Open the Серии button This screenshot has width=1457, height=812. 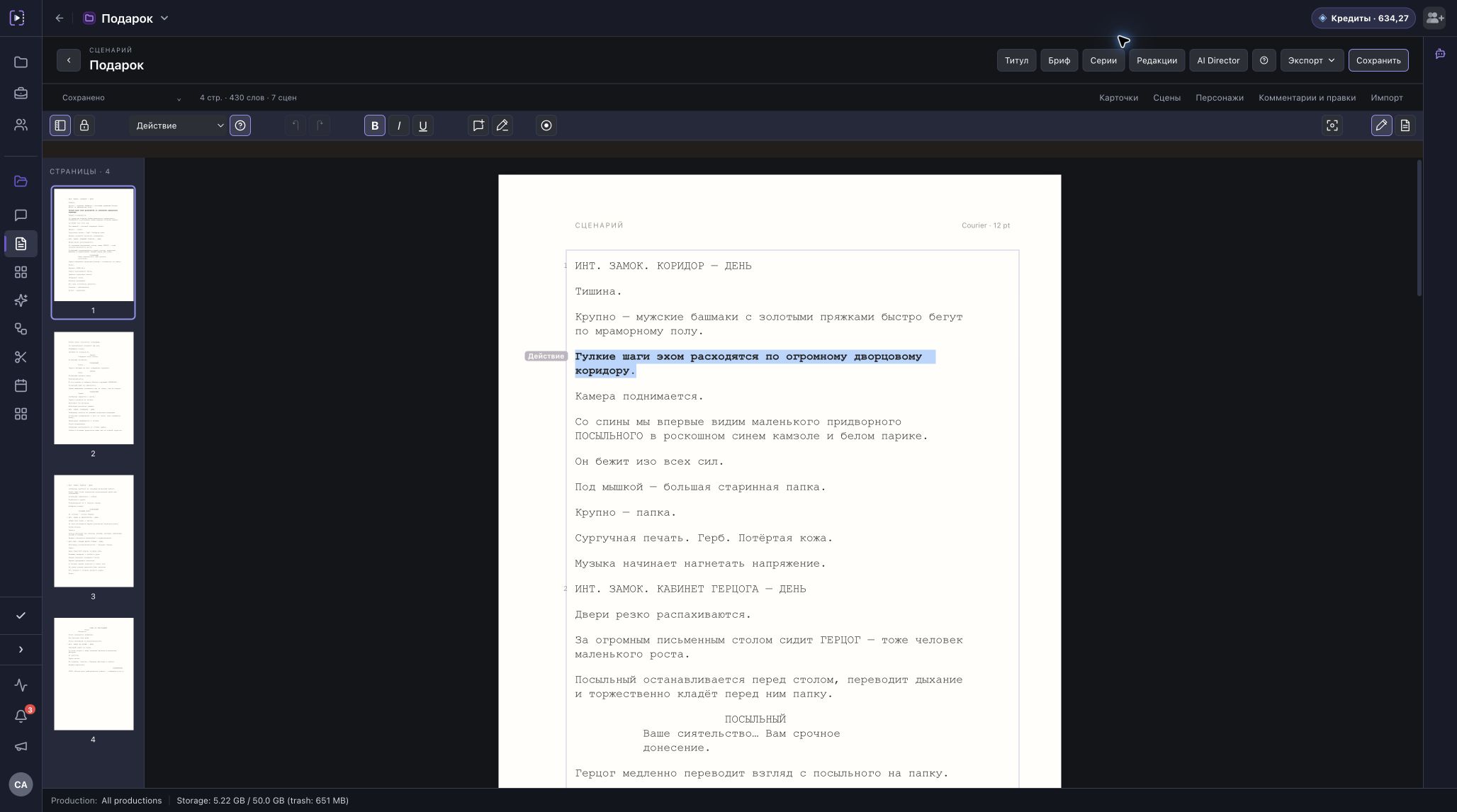(x=1103, y=60)
